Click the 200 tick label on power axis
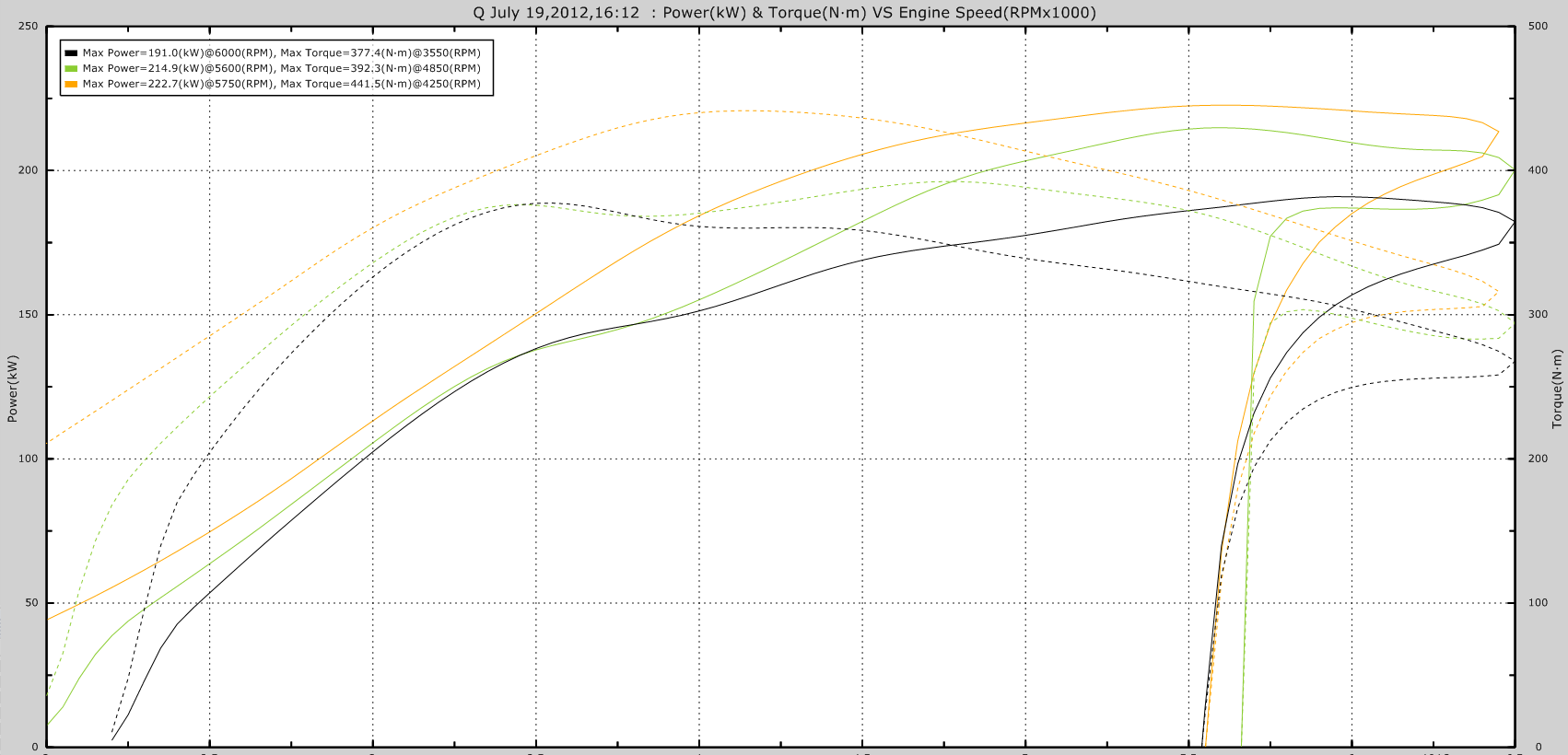This screenshot has height=755, width=1568. point(29,170)
